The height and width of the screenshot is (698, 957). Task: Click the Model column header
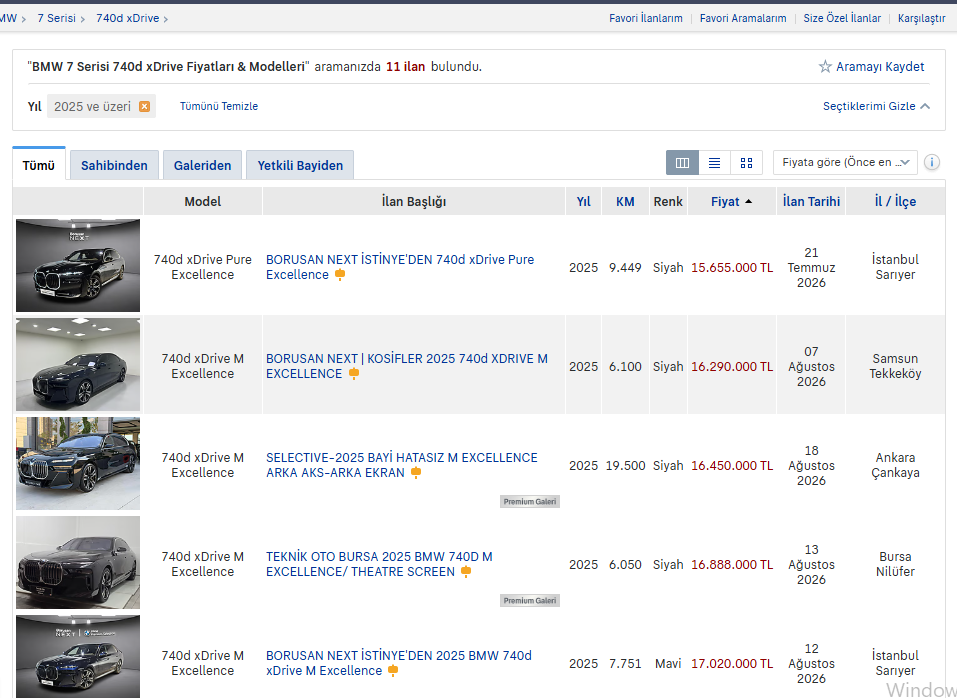tap(203, 201)
